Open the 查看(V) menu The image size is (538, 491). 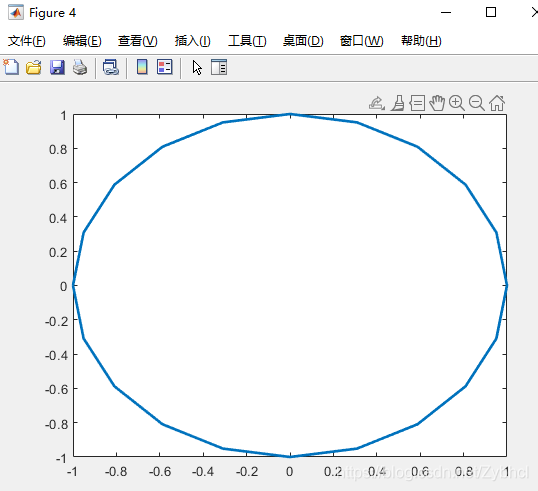coord(138,41)
